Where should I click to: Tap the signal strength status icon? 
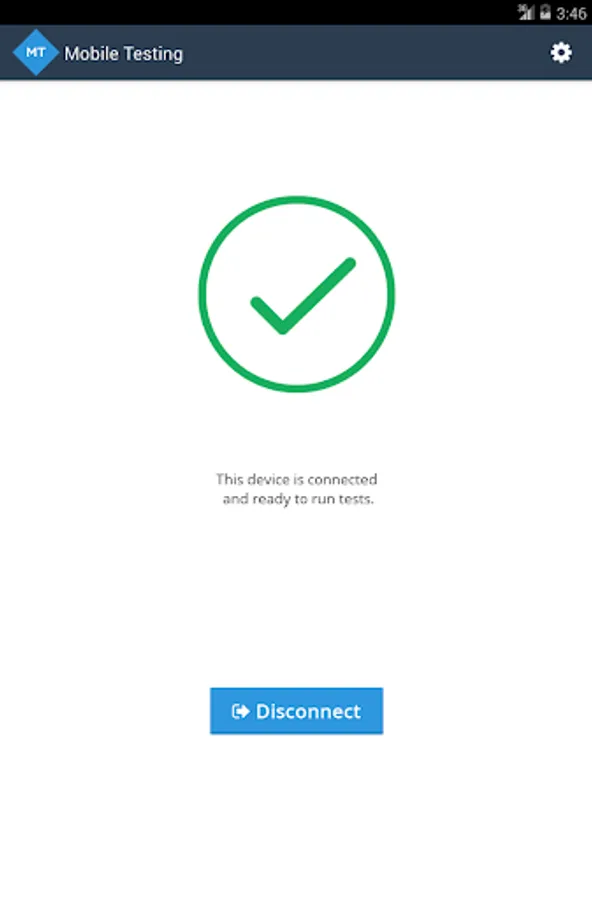coord(525,12)
